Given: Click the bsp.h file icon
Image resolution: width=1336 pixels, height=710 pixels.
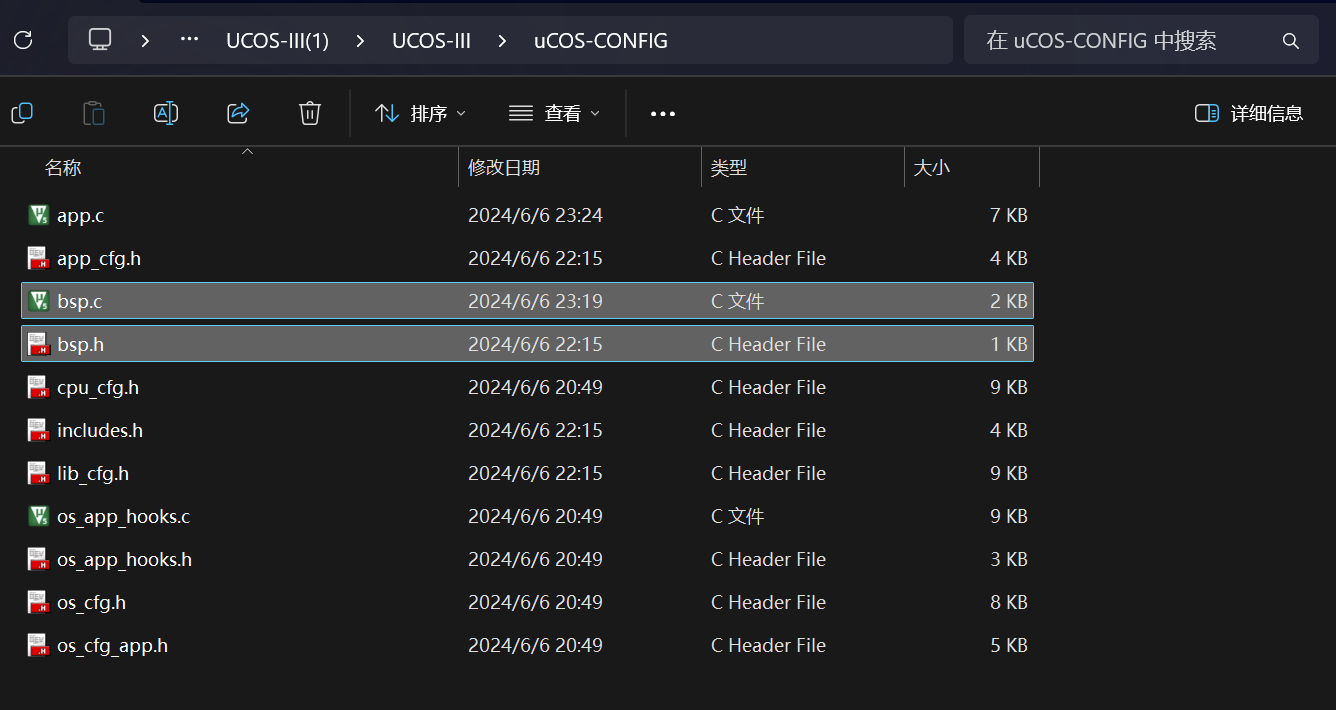Looking at the screenshot, I should coord(39,344).
